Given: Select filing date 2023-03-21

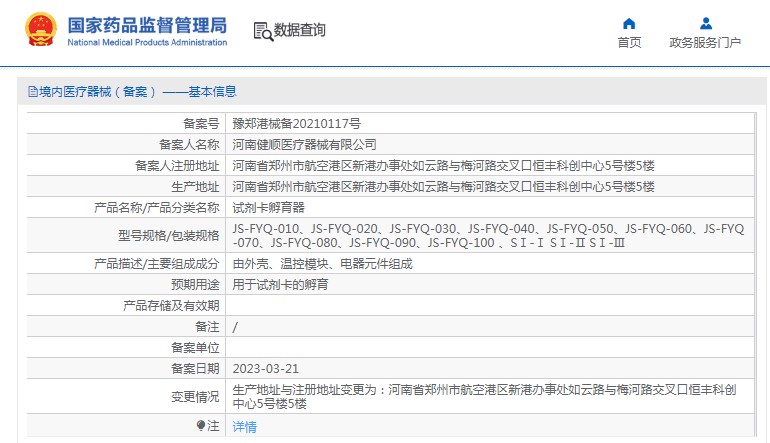Looking at the screenshot, I should click(x=266, y=369).
